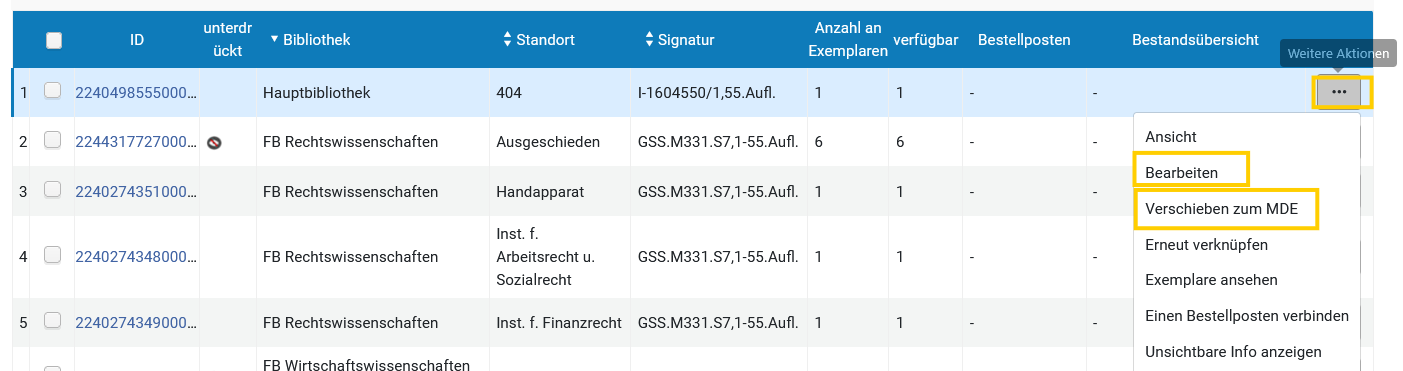Select Erneut verknüpfen menu entry
Image resolution: width=1403 pixels, height=371 pixels.
1206,244
